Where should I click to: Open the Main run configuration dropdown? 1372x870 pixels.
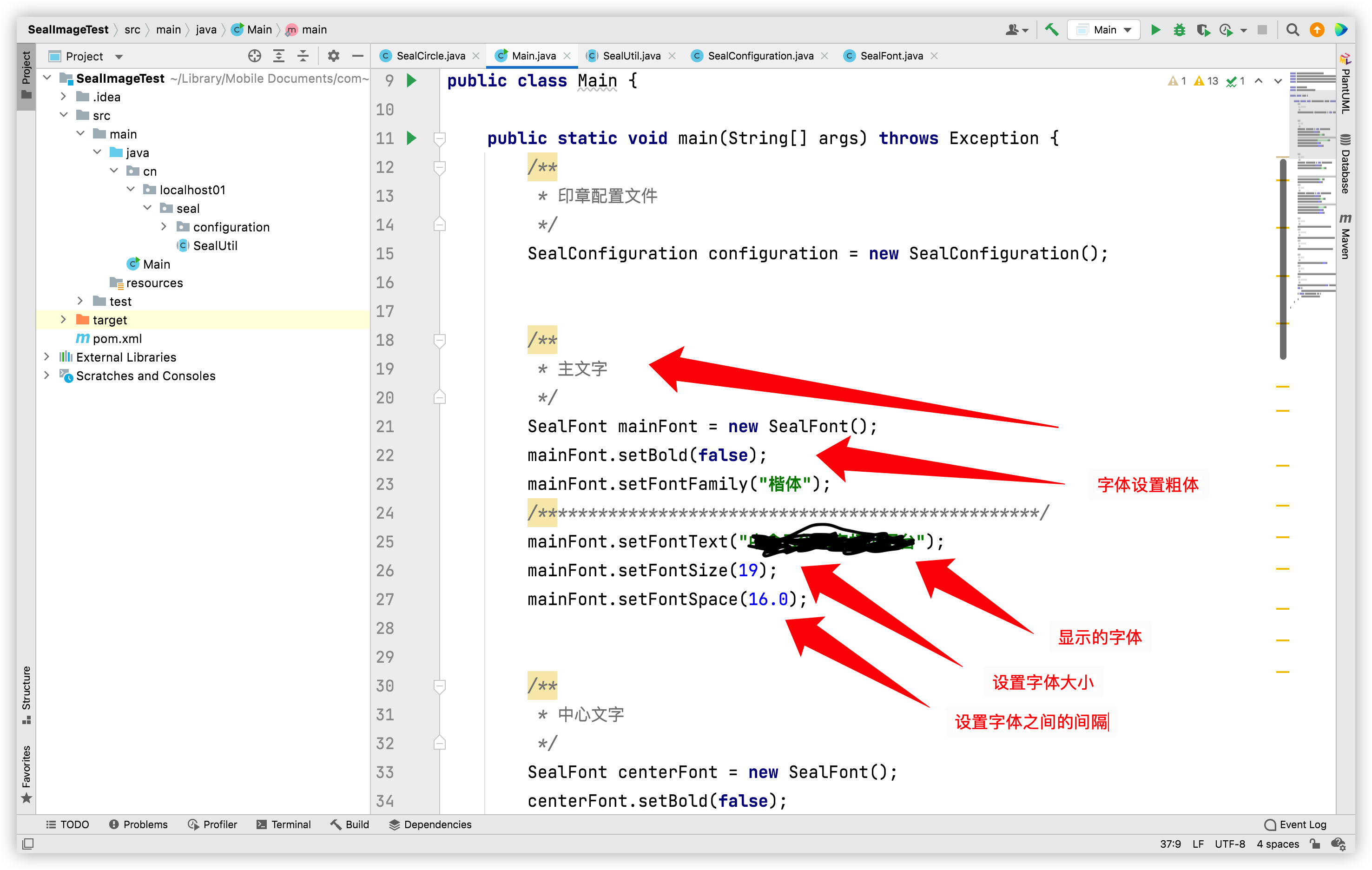tap(1104, 30)
